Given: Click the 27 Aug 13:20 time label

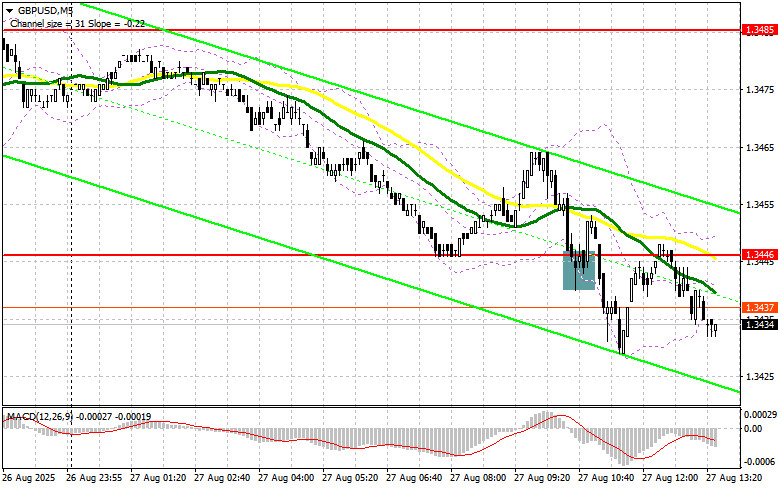Looking at the screenshot, I should [x=734, y=478].
